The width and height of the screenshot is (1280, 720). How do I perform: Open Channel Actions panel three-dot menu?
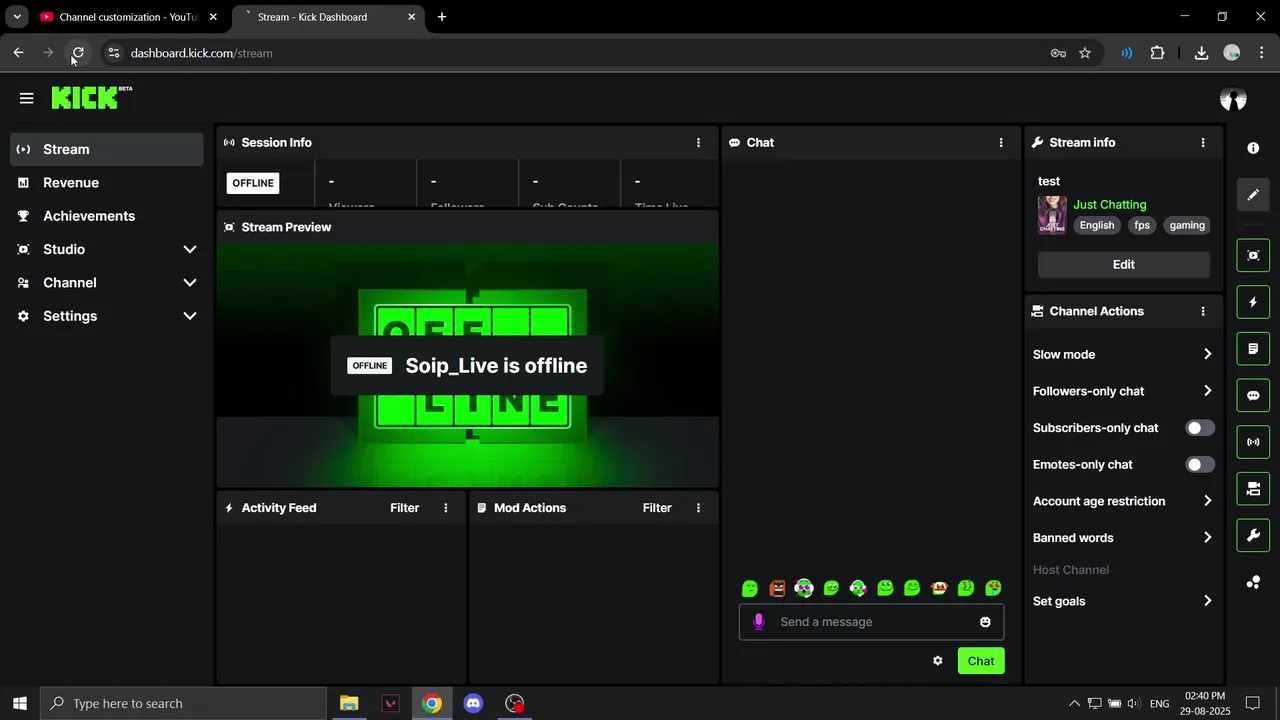click(1203, 312)
